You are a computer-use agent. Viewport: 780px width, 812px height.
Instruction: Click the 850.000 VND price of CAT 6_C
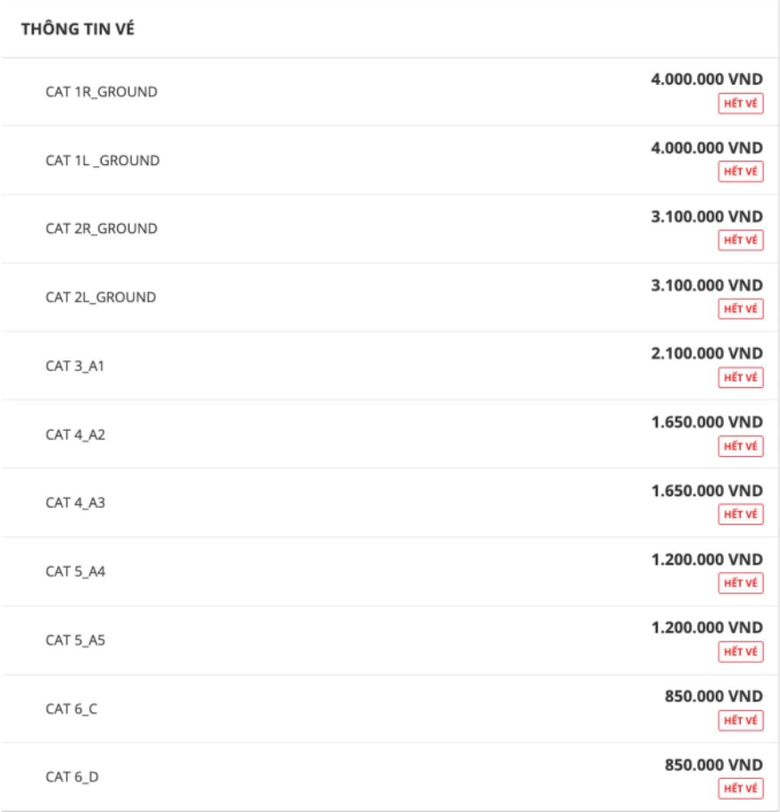(x=713, y=696)
